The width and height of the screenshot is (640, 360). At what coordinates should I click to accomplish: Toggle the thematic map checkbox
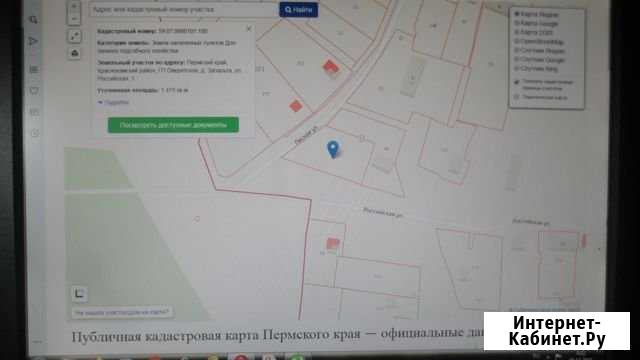click(517, 97)
